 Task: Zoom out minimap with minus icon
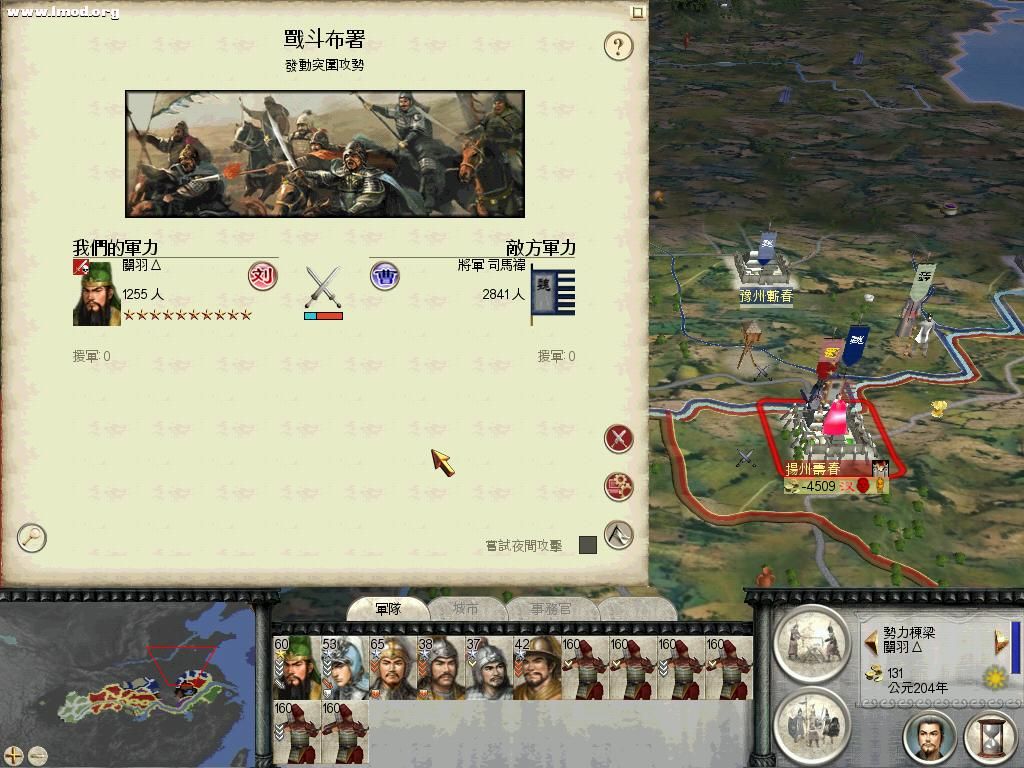[x=38, y=756]
